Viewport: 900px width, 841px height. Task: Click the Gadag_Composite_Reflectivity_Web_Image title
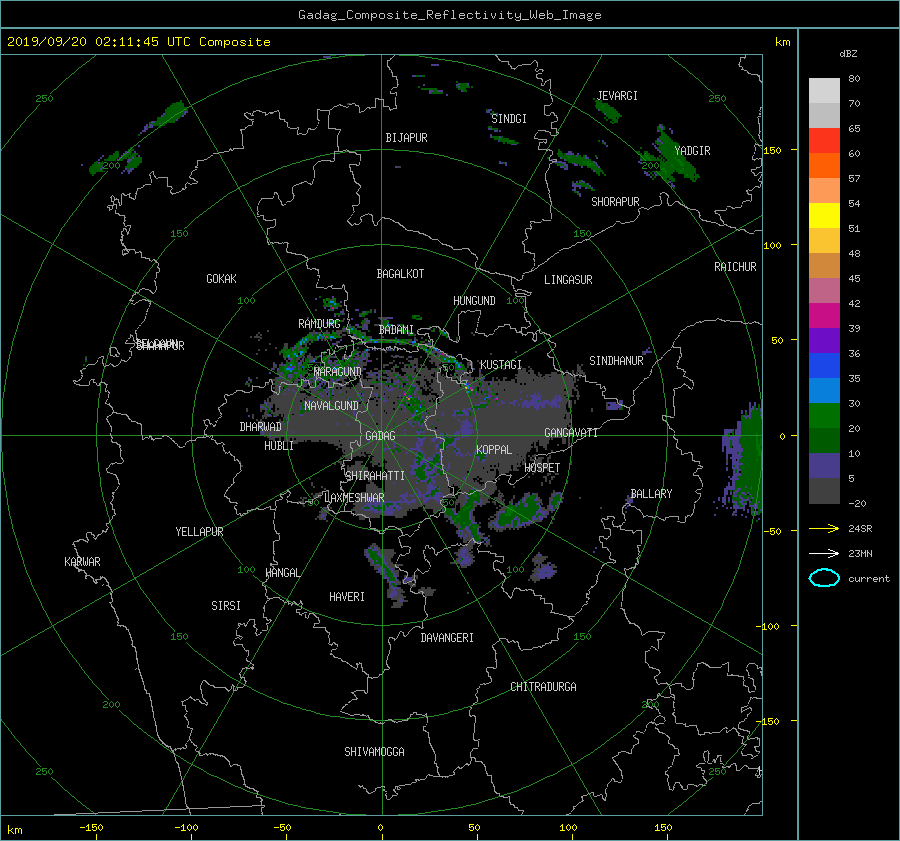[449, 15]
